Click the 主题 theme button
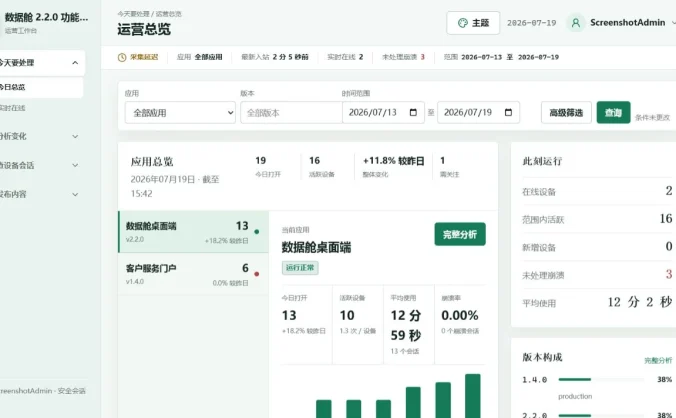 [x=473, y=23]
